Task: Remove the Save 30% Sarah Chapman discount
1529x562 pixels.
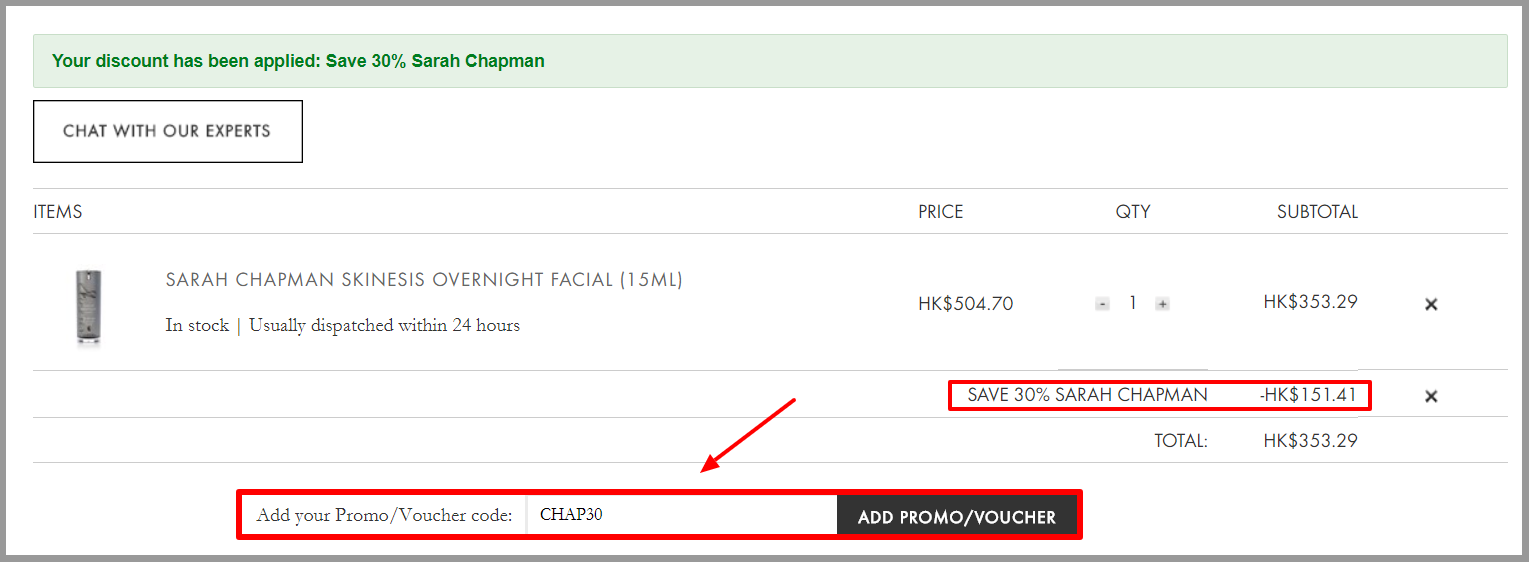Action: click(x=1431, y=396)
